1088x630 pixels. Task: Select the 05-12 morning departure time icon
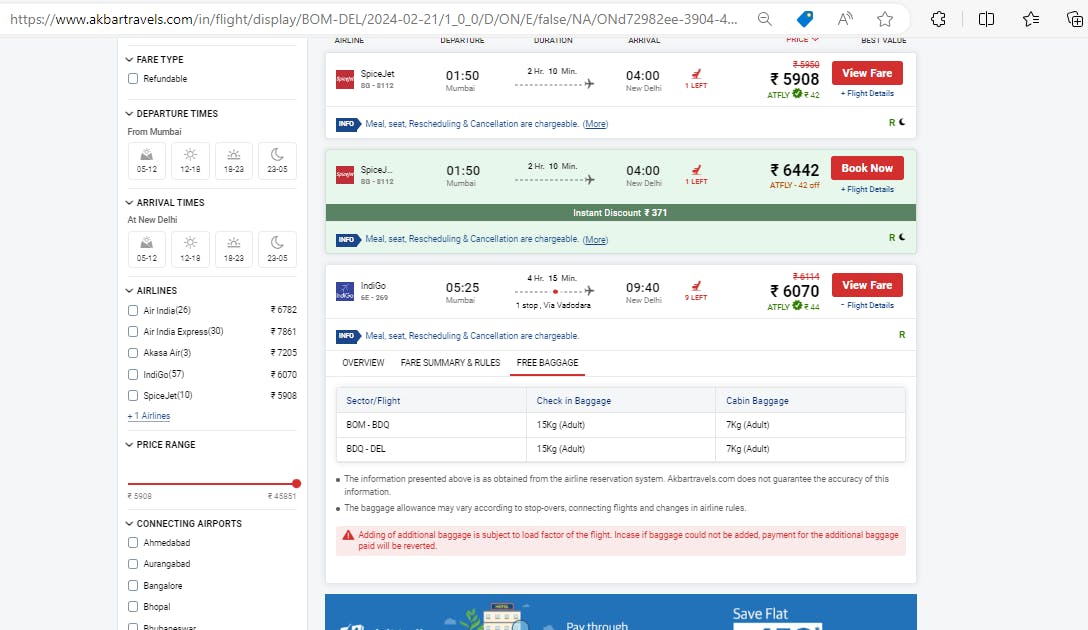tap(146, 160)
